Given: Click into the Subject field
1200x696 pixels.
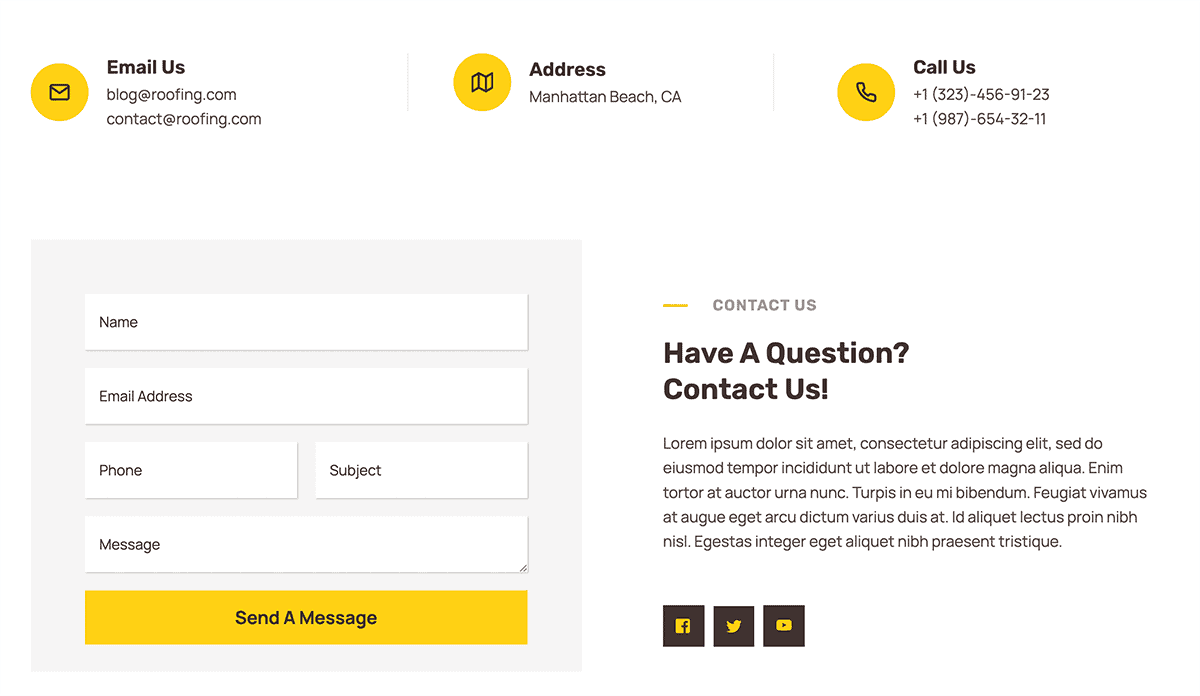Looking at the screenshot, I should pos(421,470).
